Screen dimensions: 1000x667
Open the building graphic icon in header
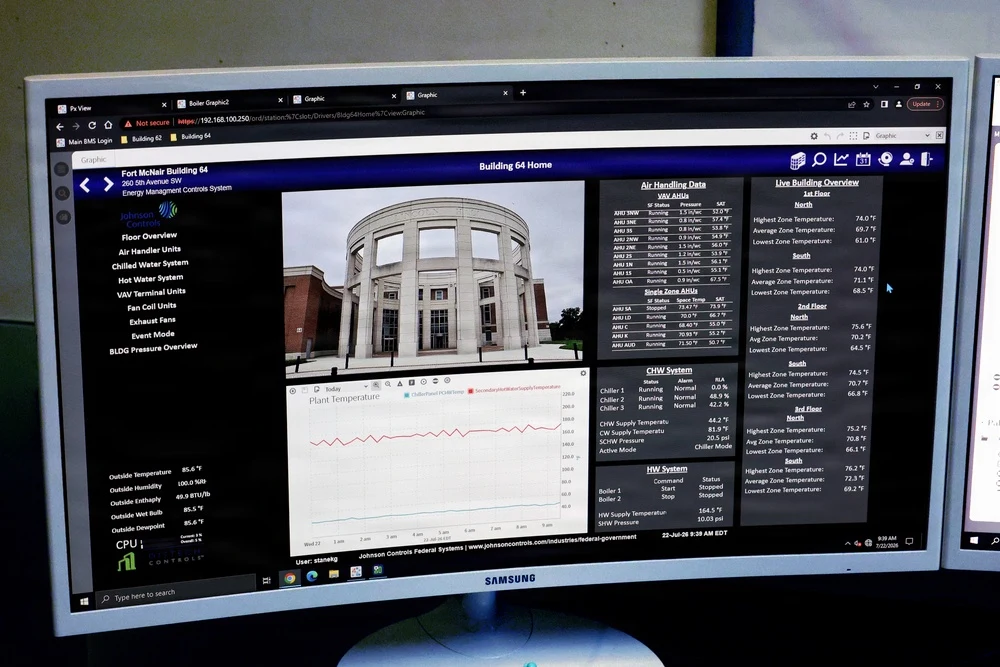(797, 161)
